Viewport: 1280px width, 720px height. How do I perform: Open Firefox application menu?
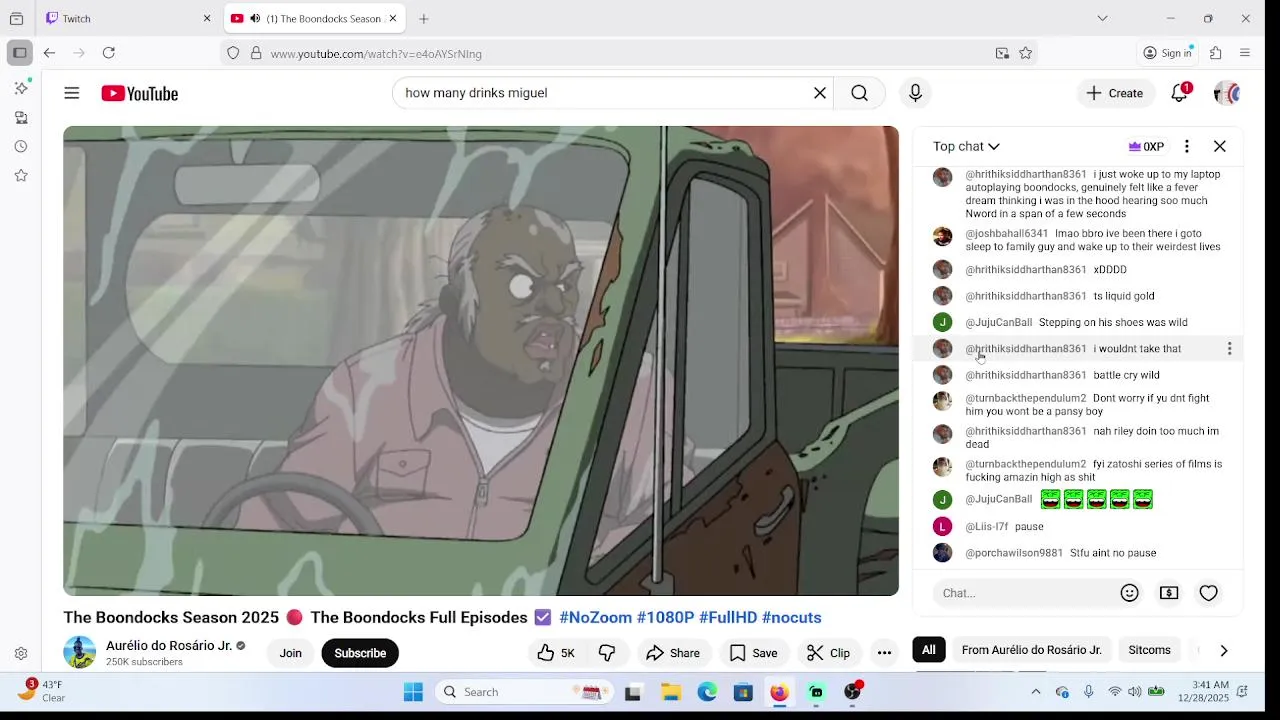click(1245, 53)
